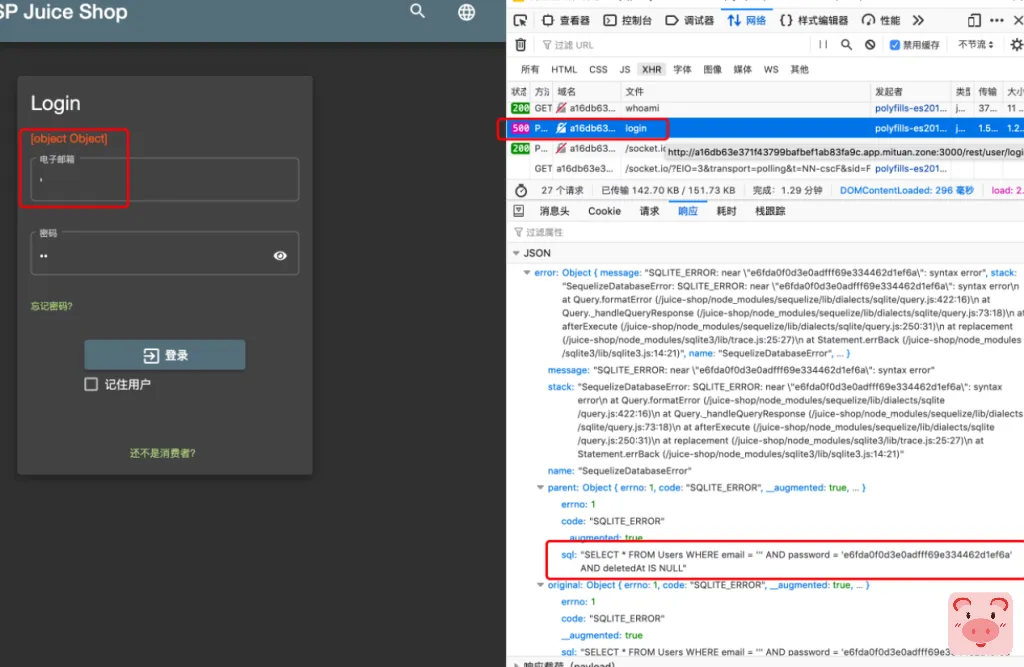The image size is (1024, 667).
Task: Collapse the JSON section
Action: point(516,253)
